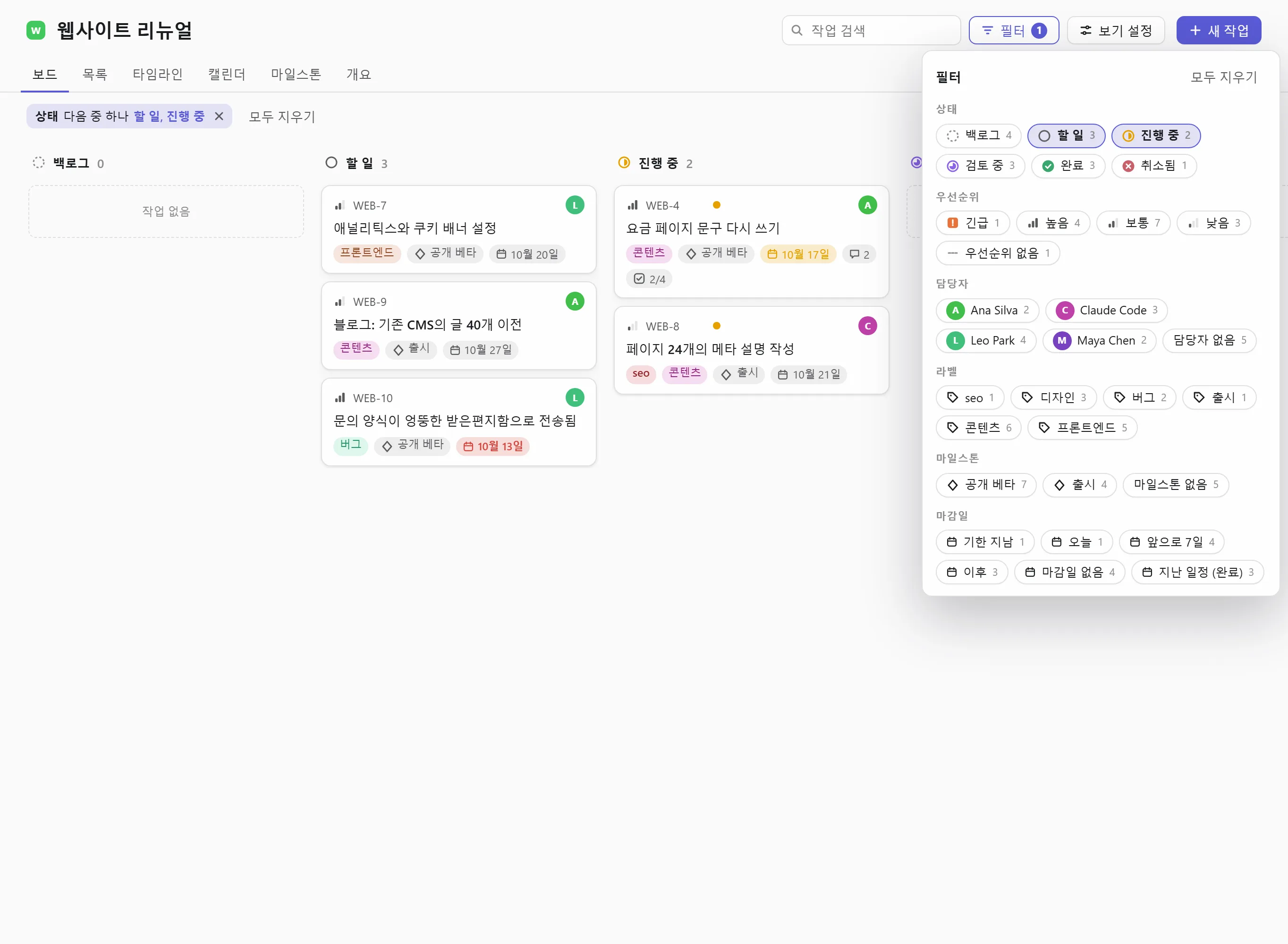The width and height of the screenshot is (1288, 944).
Task: Click 10월 17일 due date on WEB-4
Action: point(798,254)
